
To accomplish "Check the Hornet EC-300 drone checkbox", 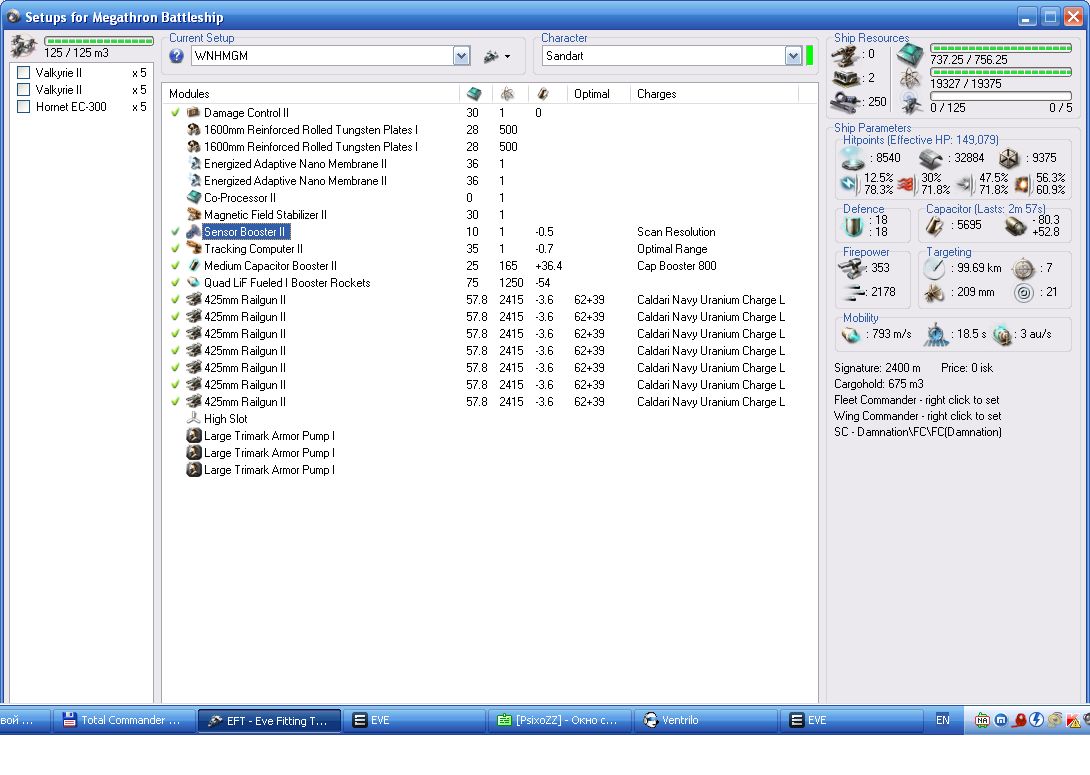I will click(x=24, y=106).
